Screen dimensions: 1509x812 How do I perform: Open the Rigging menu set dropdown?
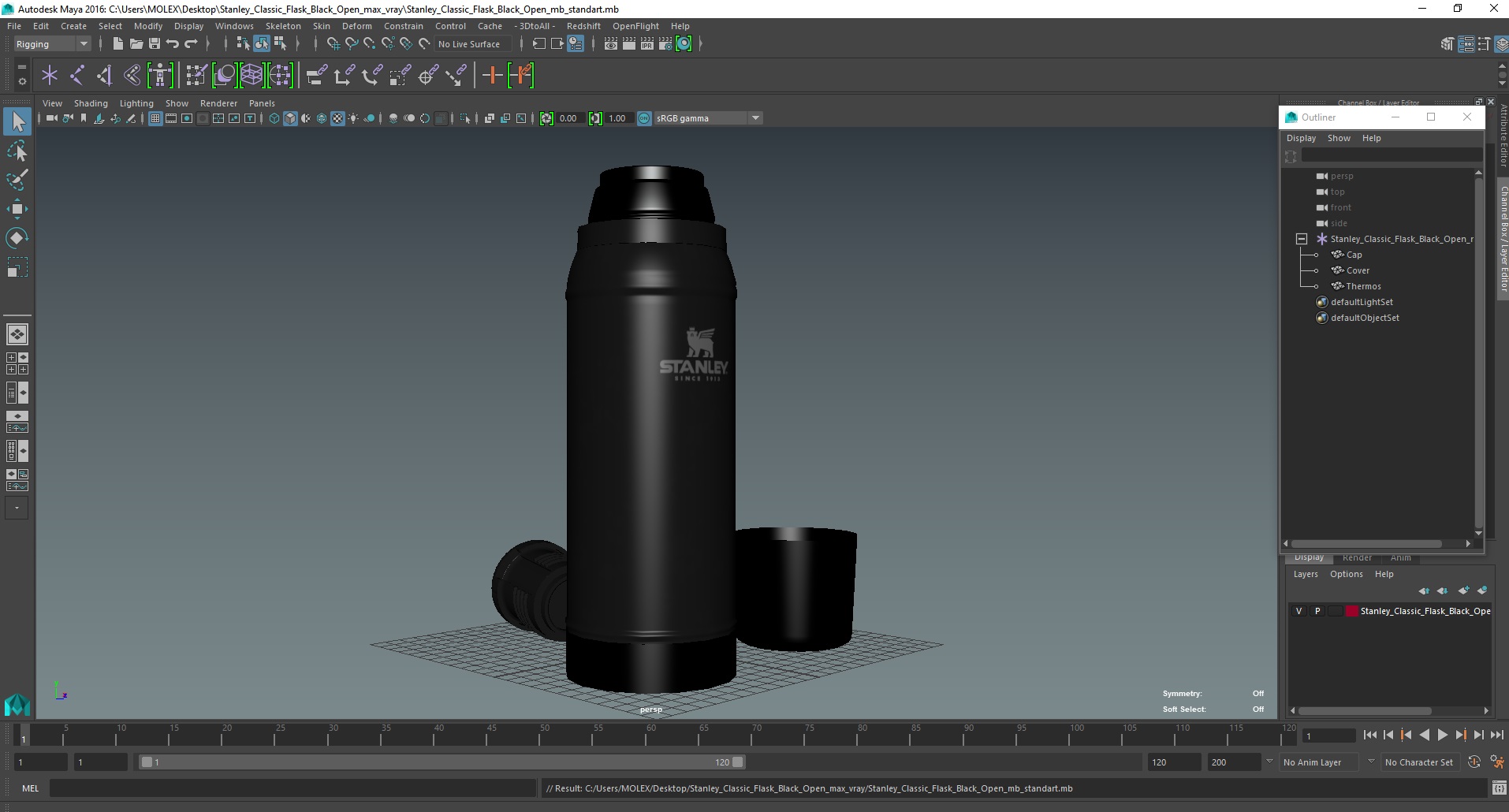pyautogui.click(x=52, y=44)
